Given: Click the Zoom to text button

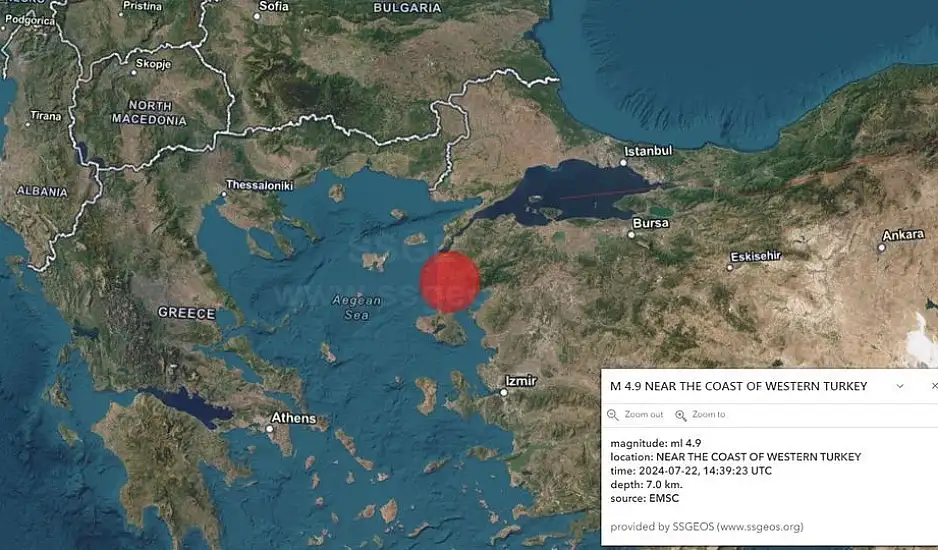Looking at the screenshot, I should click(x=708, y=414).
